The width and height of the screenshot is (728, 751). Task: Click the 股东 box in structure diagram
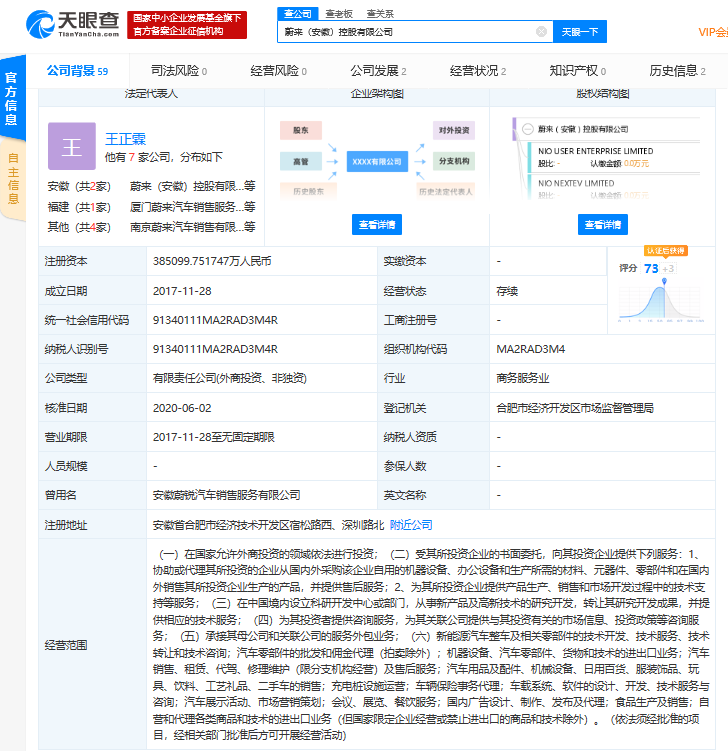click(301, 130)
